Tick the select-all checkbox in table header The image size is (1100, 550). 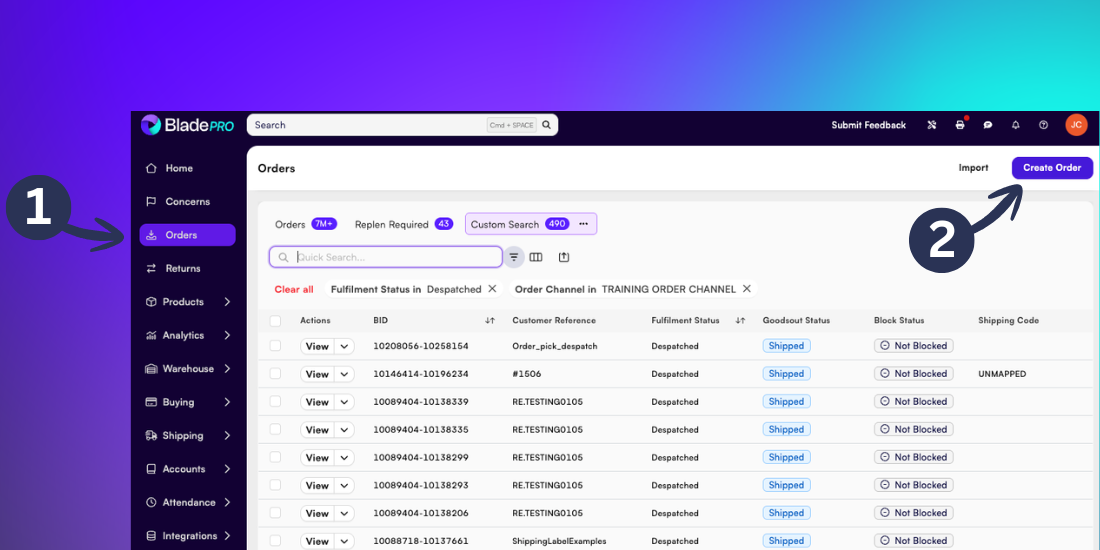(x=275, y=321)
